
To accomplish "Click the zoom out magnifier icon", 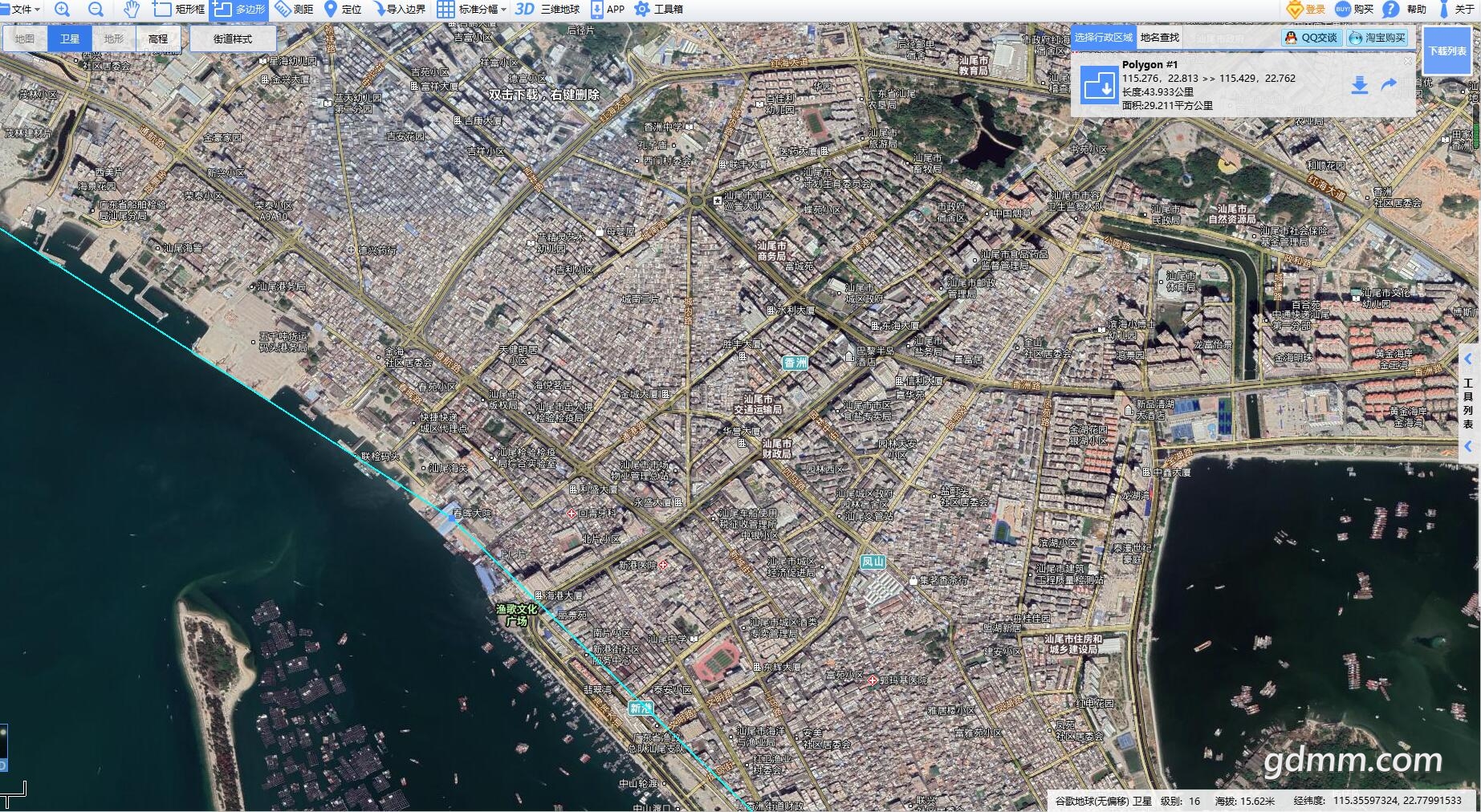I will pos(96,10).
